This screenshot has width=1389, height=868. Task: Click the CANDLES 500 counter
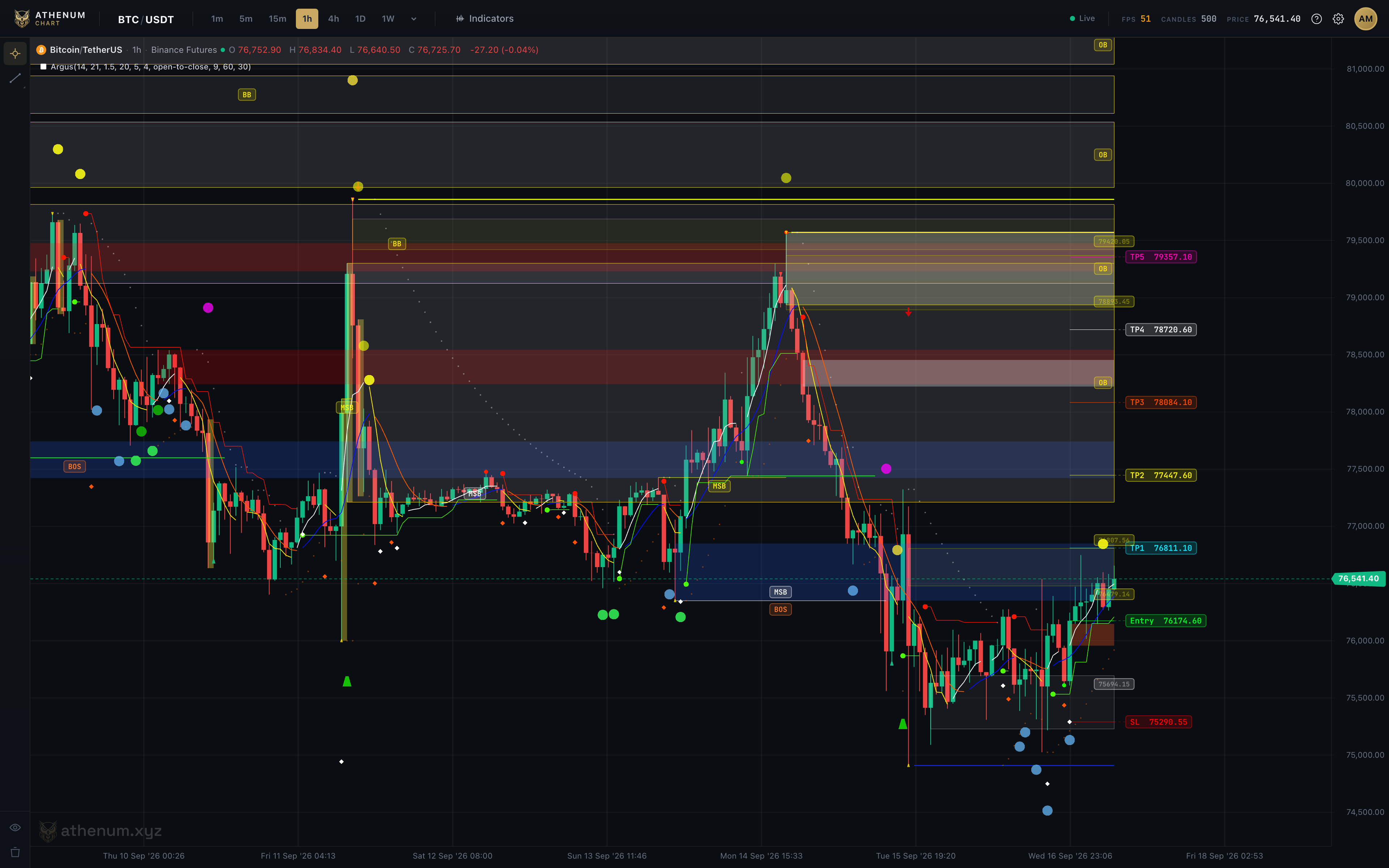1189,19
